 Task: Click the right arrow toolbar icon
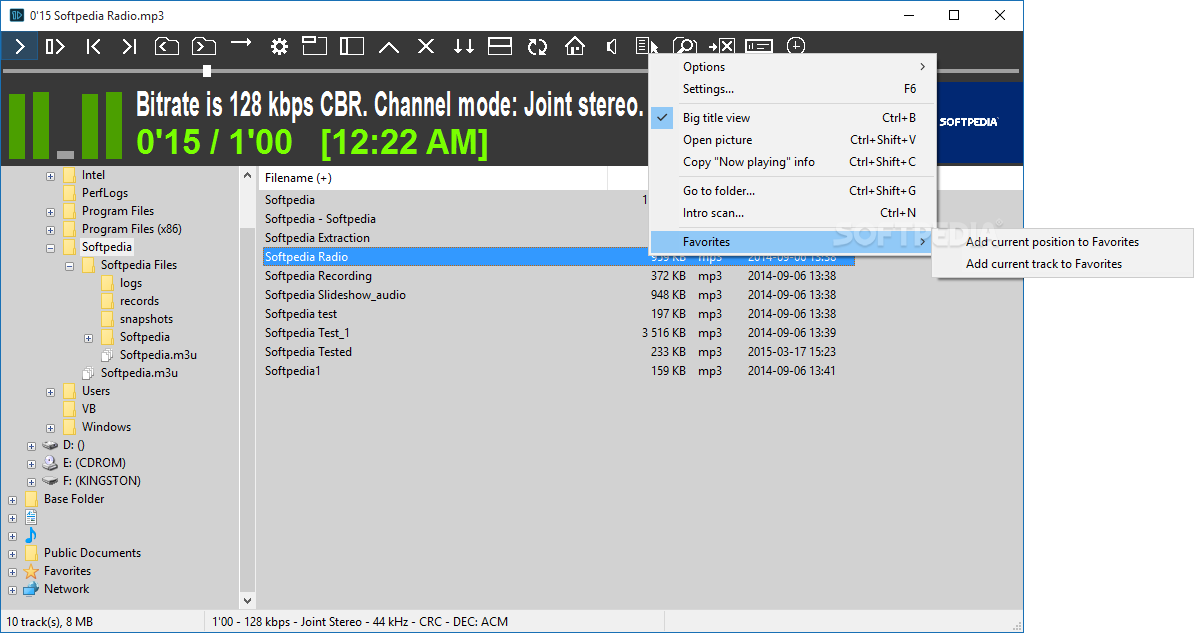point(241,43)
